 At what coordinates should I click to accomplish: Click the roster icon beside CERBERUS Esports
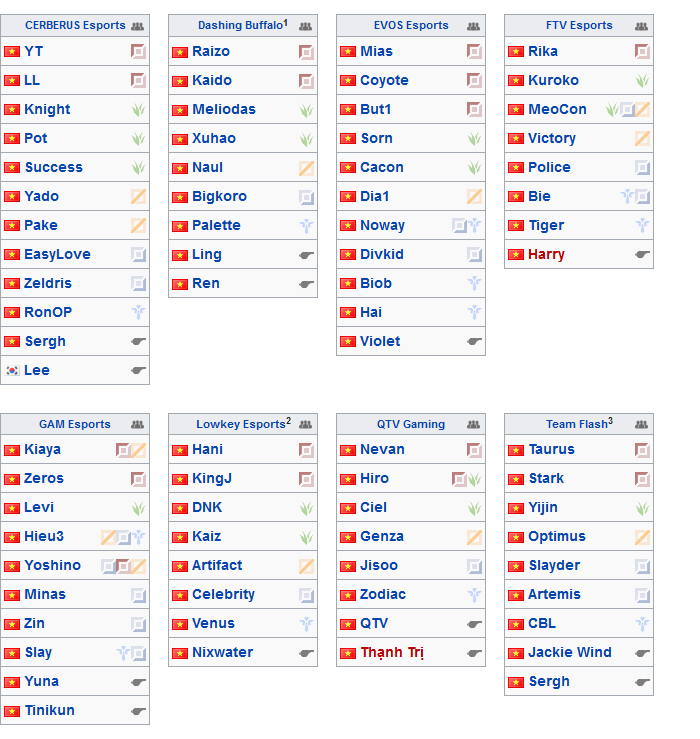click(137, 26)
